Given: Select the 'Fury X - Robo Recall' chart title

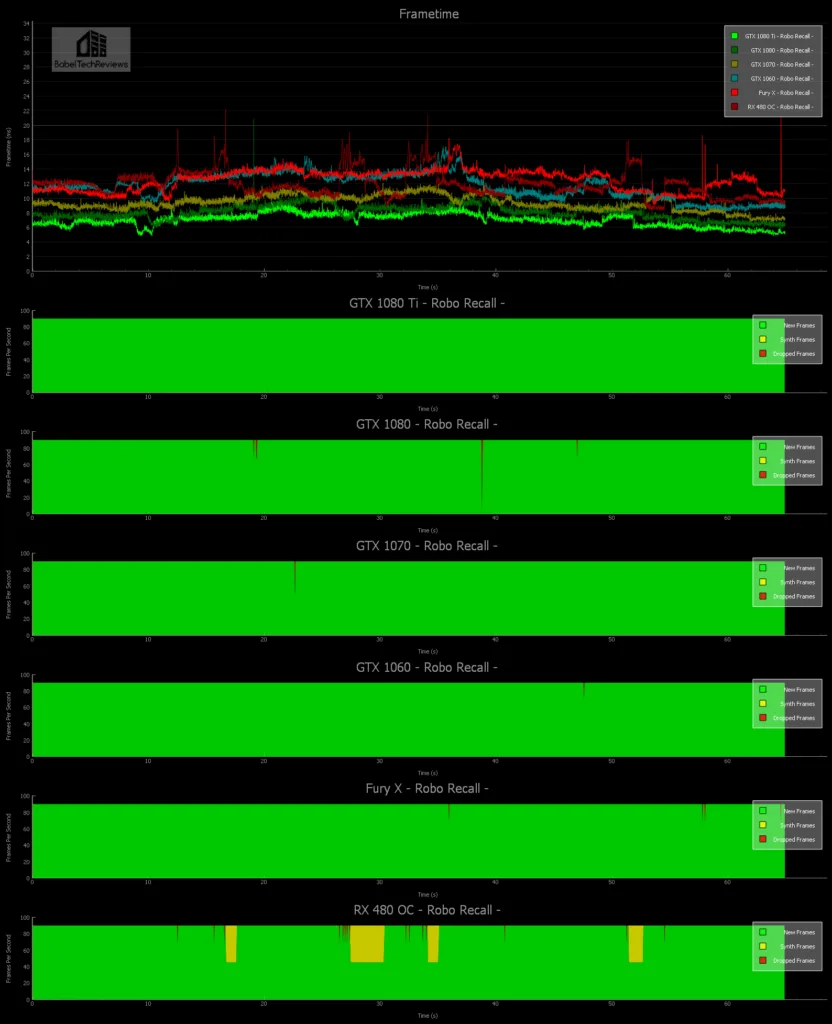Looking at the screenshot, I should pos(426,788).
